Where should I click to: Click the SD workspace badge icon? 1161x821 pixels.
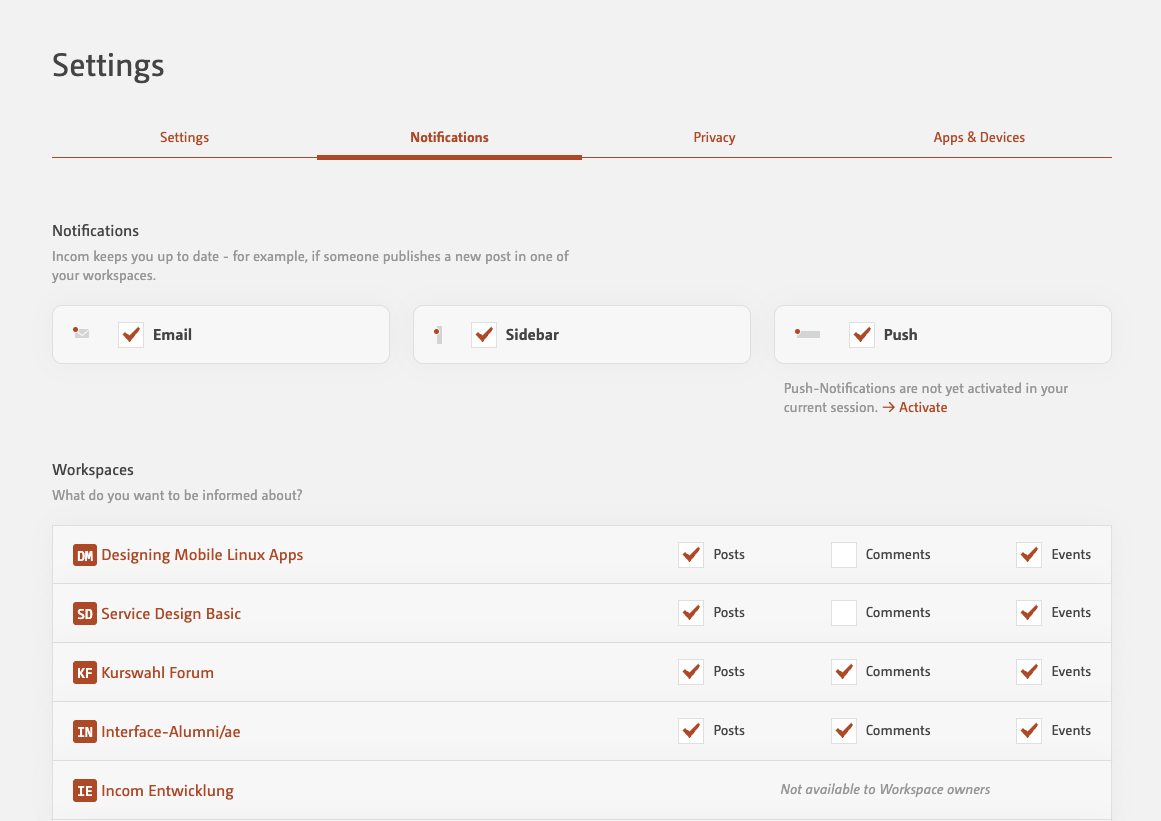[84, 614]
